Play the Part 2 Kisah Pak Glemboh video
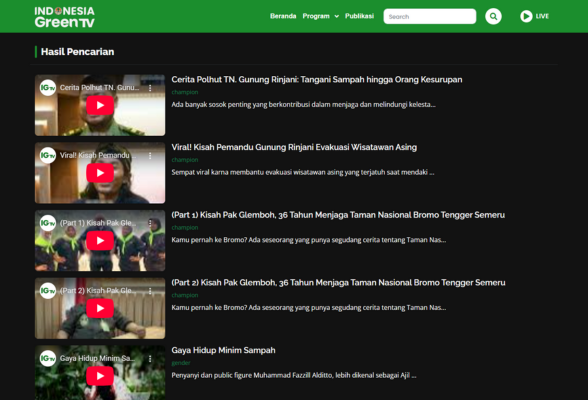The width and height of the screenshot is (588, 400). point(100,308)
